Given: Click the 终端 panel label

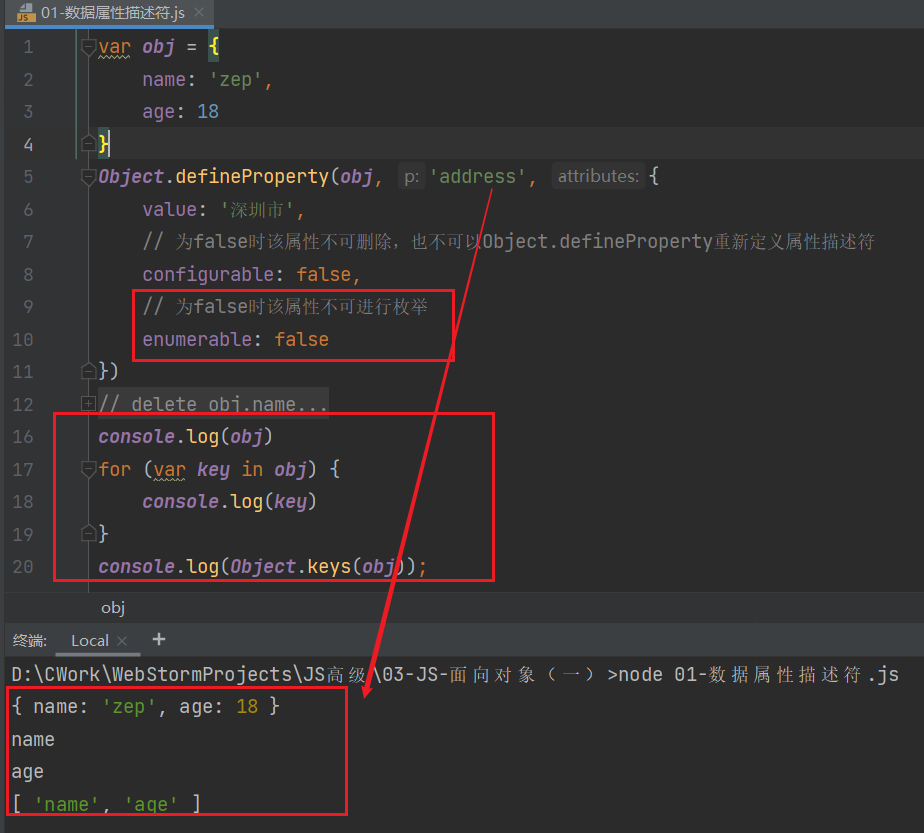Looking at the screenshot, I should [29, 640].
